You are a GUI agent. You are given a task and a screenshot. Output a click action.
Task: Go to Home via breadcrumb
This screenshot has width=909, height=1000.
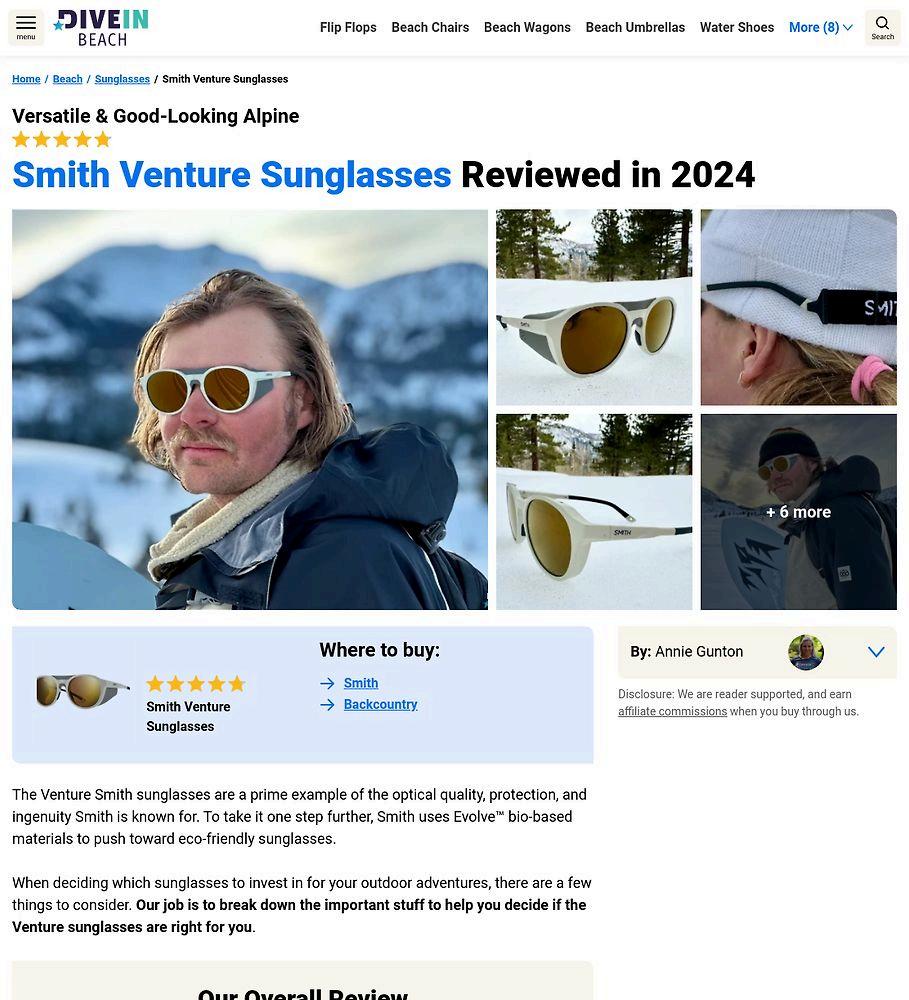(x=26, y=79)
